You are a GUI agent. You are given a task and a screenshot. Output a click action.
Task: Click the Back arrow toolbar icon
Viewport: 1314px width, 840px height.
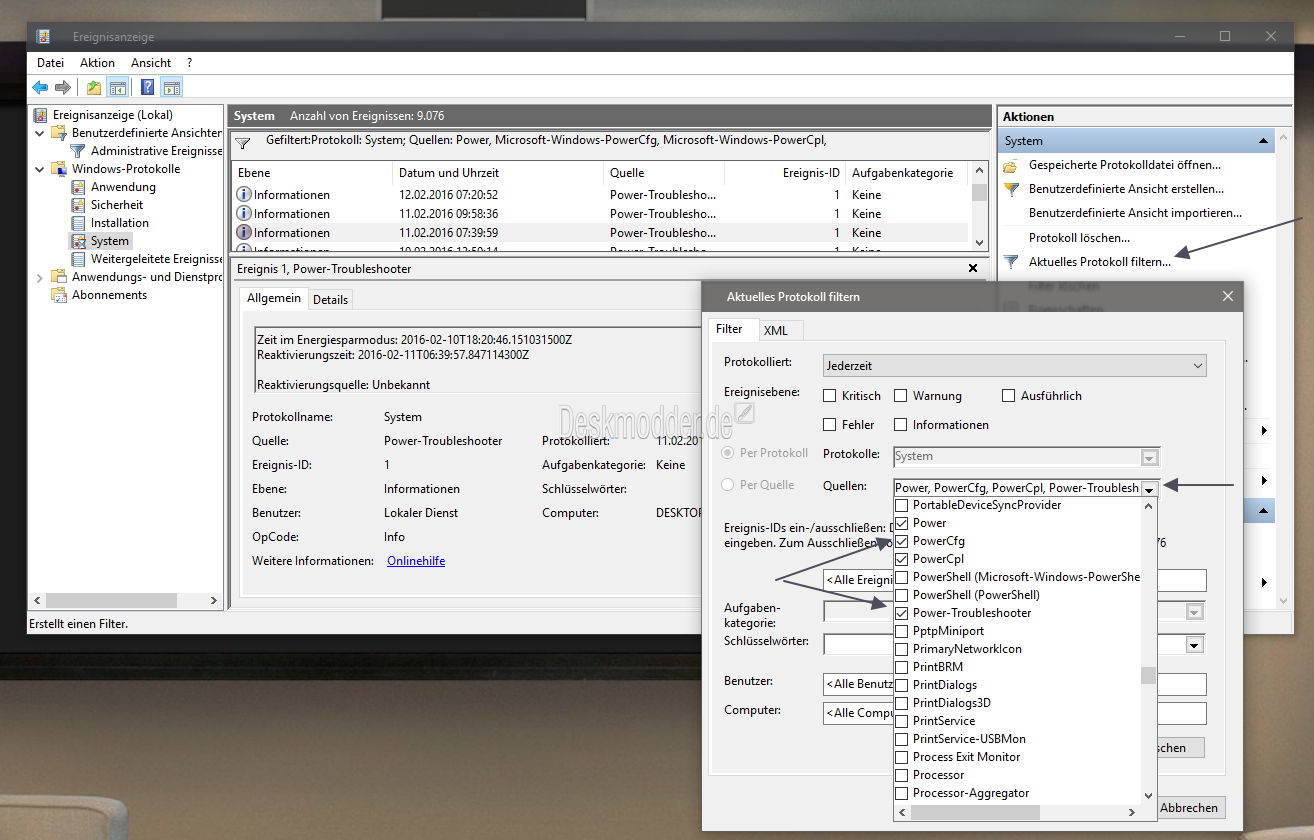click(40, 87)
